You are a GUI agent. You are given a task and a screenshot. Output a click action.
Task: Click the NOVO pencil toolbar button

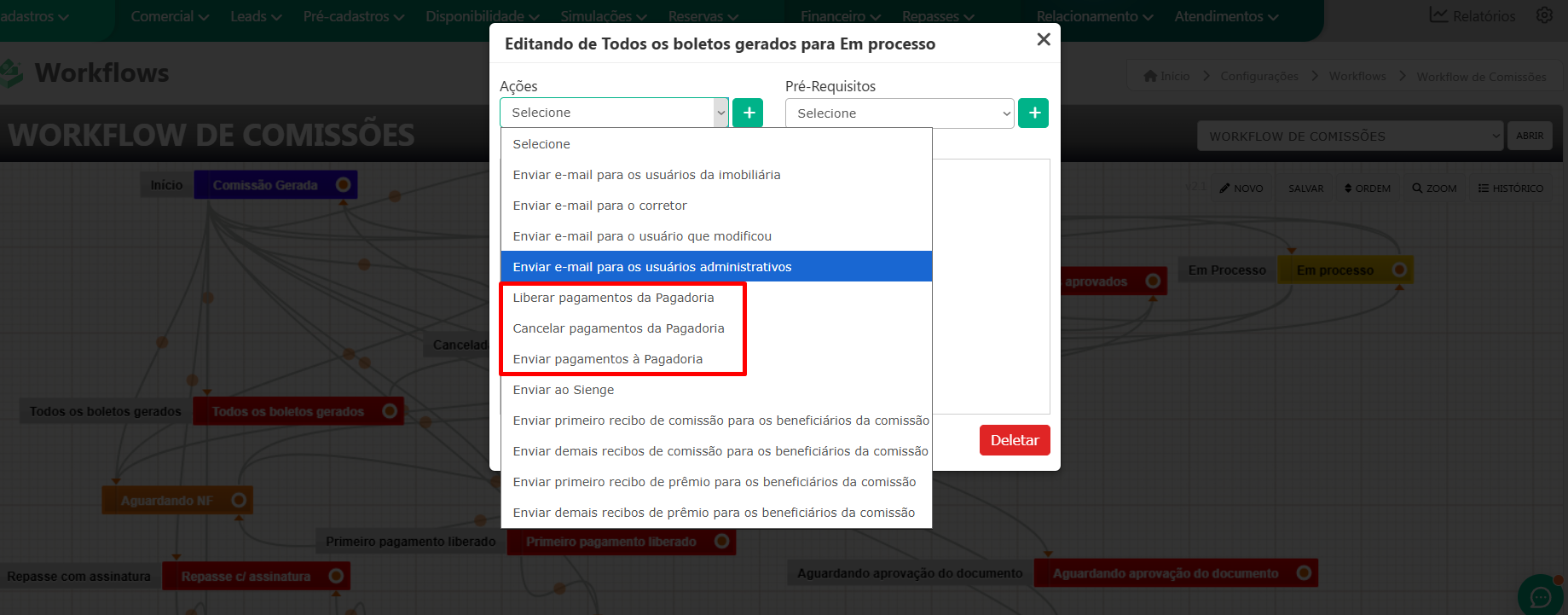click(x=1241, y=189)
